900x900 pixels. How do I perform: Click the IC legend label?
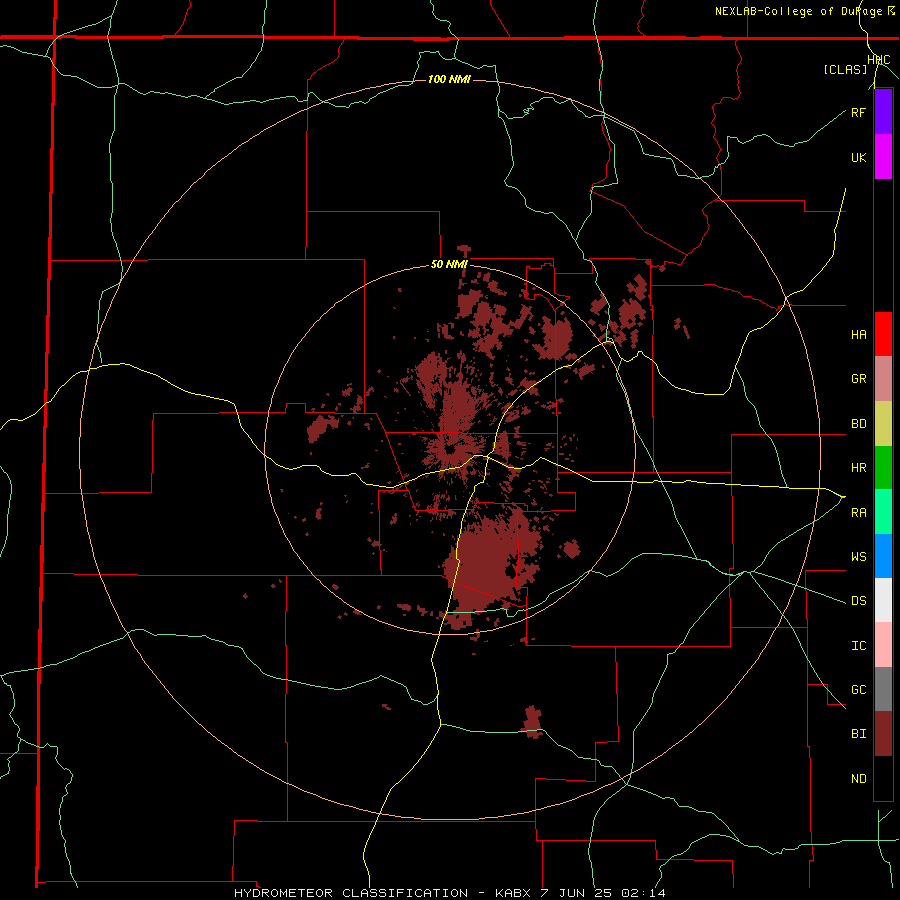858,645
